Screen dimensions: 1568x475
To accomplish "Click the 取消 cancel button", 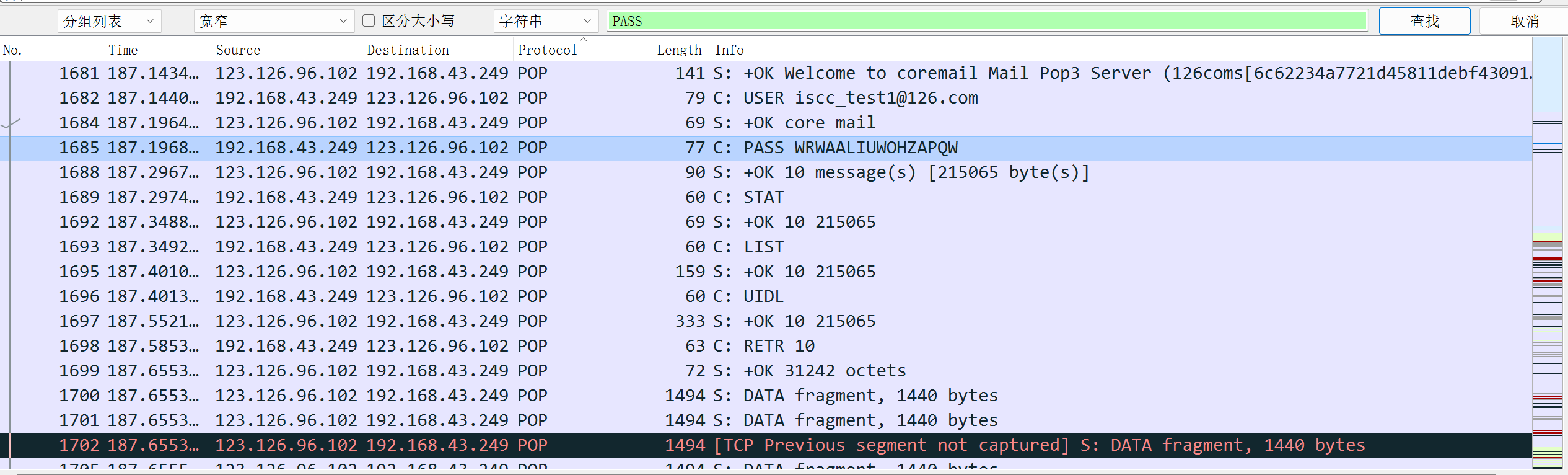I will pyautogui.click(x=1525, y=21).
